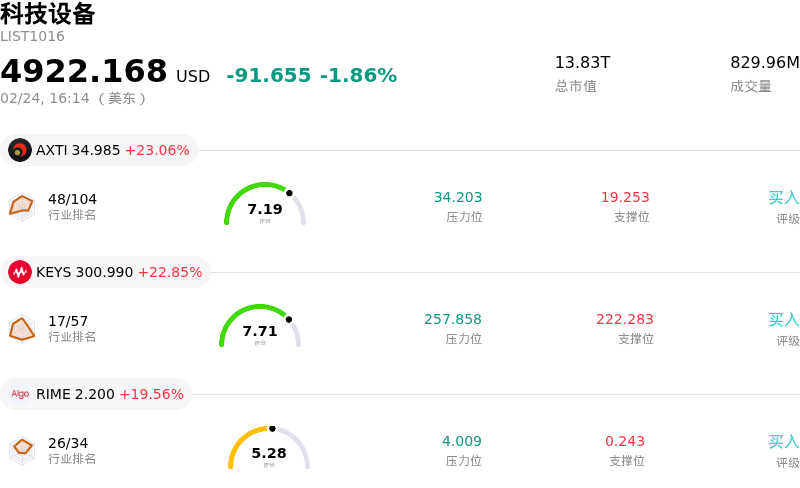Click the LIST1016 code label
The height and width of the screenshot is (488, 800).
(x=32, y=36)
